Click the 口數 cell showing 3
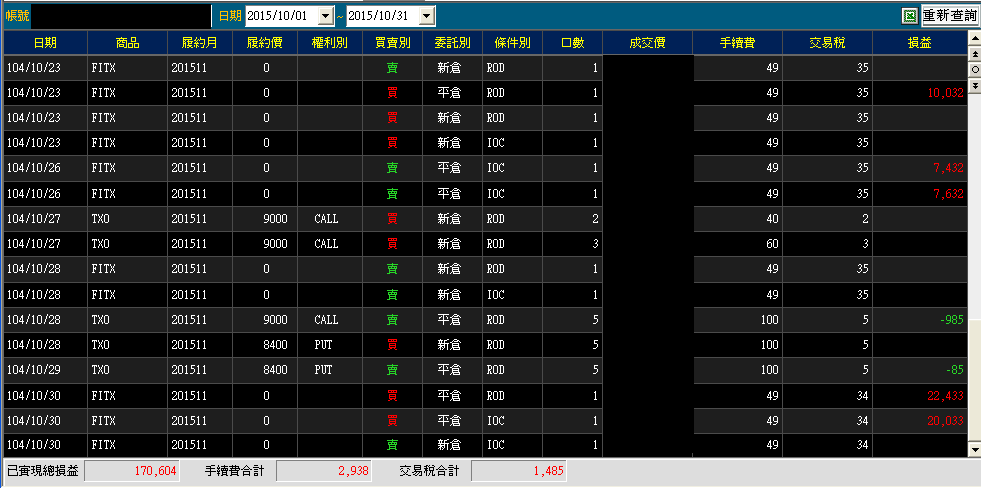The width and height of the screenshot is (981, 488). (572, 244)
